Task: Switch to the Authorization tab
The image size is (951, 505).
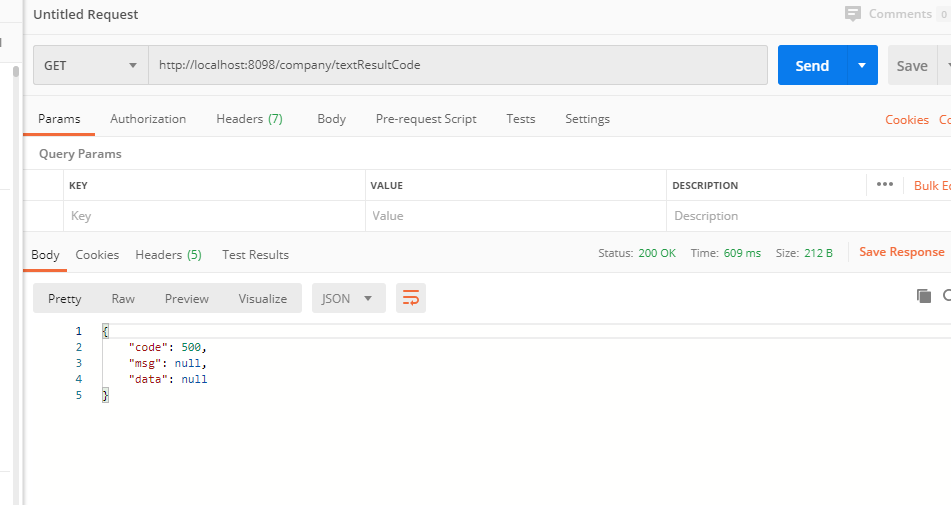Action: [148, 119]
